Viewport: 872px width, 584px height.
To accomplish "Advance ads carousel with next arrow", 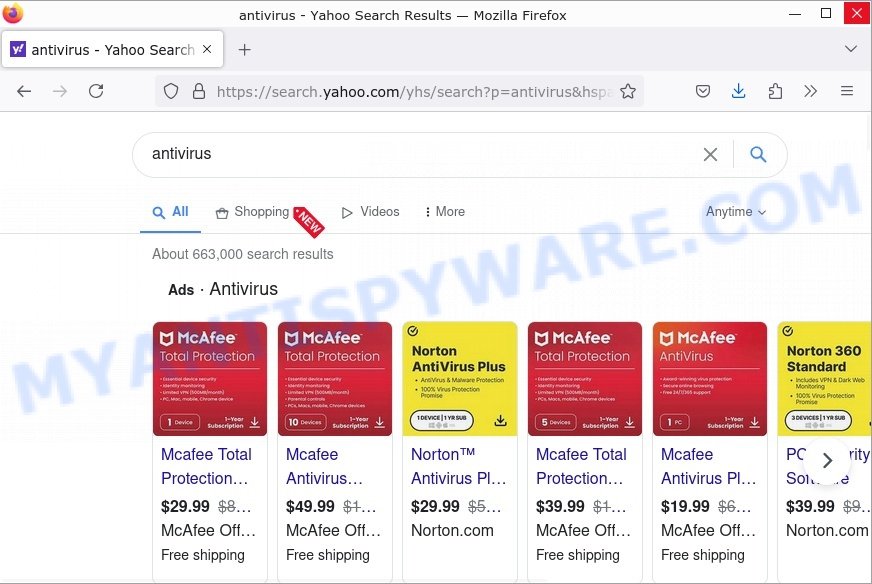I will pyautogui.click(x=827, y=461).
